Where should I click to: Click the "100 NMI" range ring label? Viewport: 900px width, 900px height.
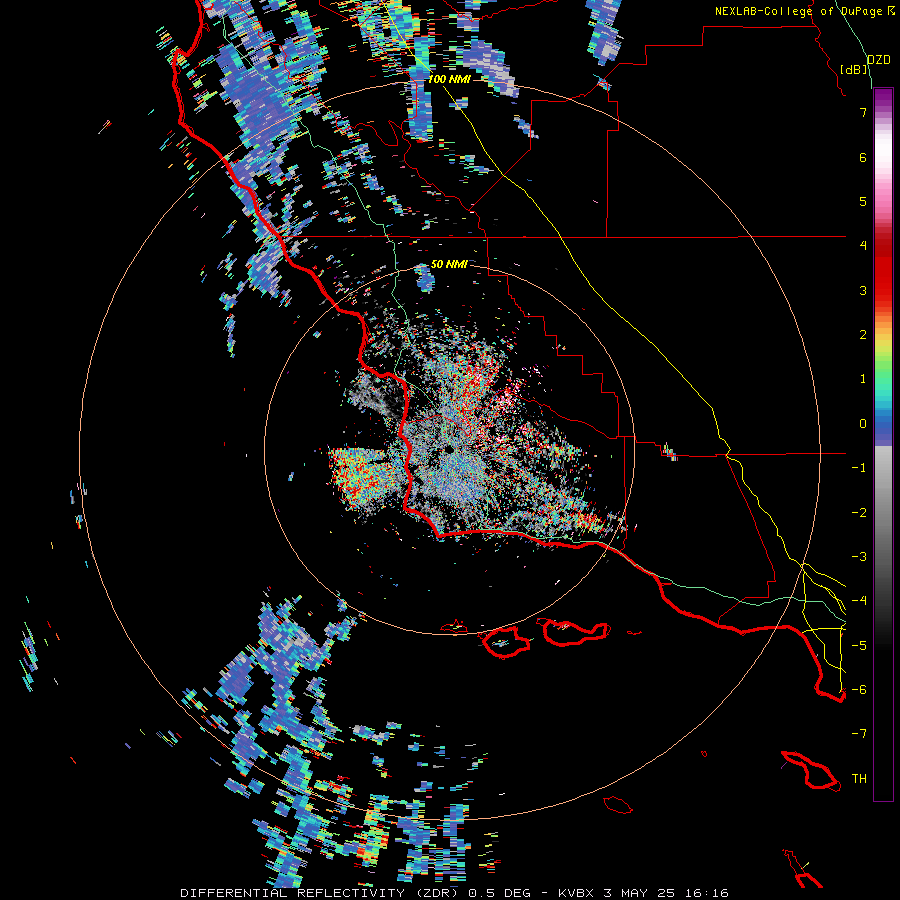449,79
